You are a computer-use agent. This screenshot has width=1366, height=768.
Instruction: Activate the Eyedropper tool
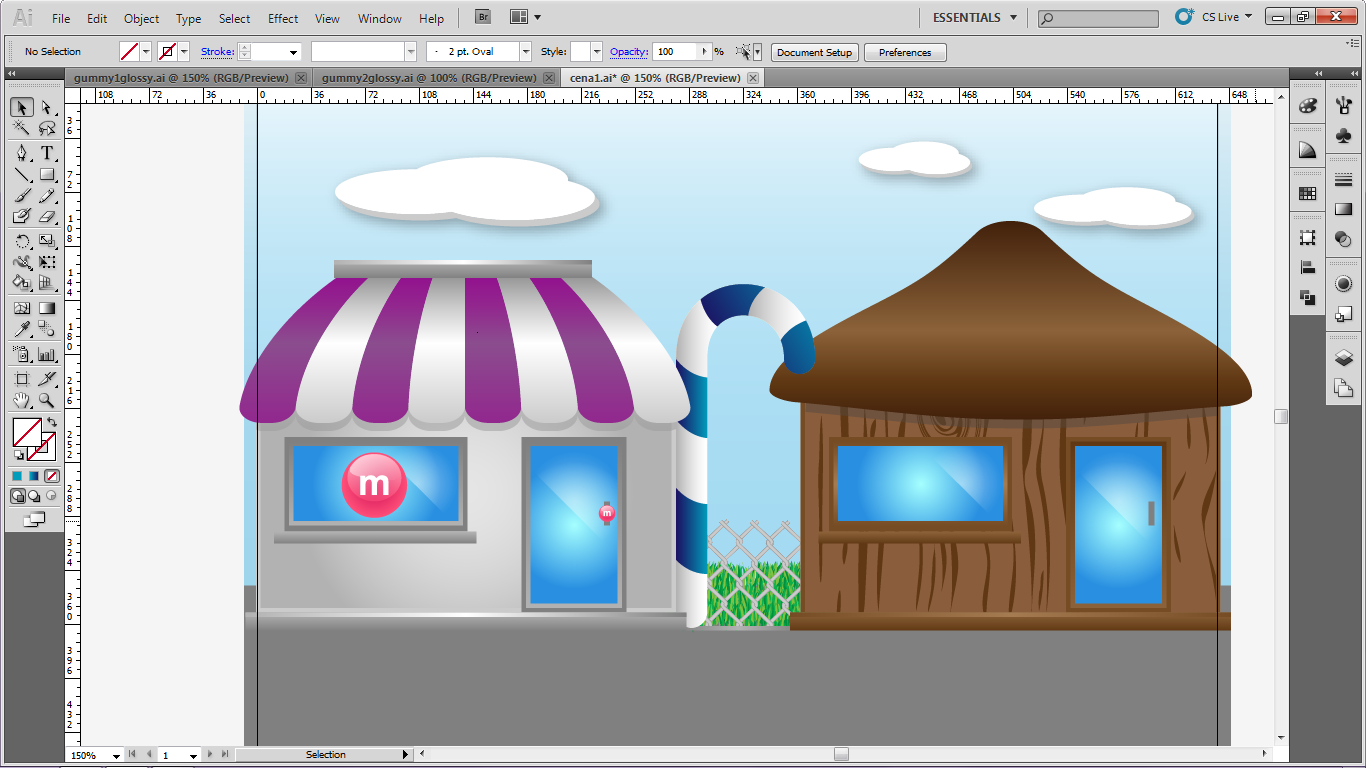coord(21,329)
